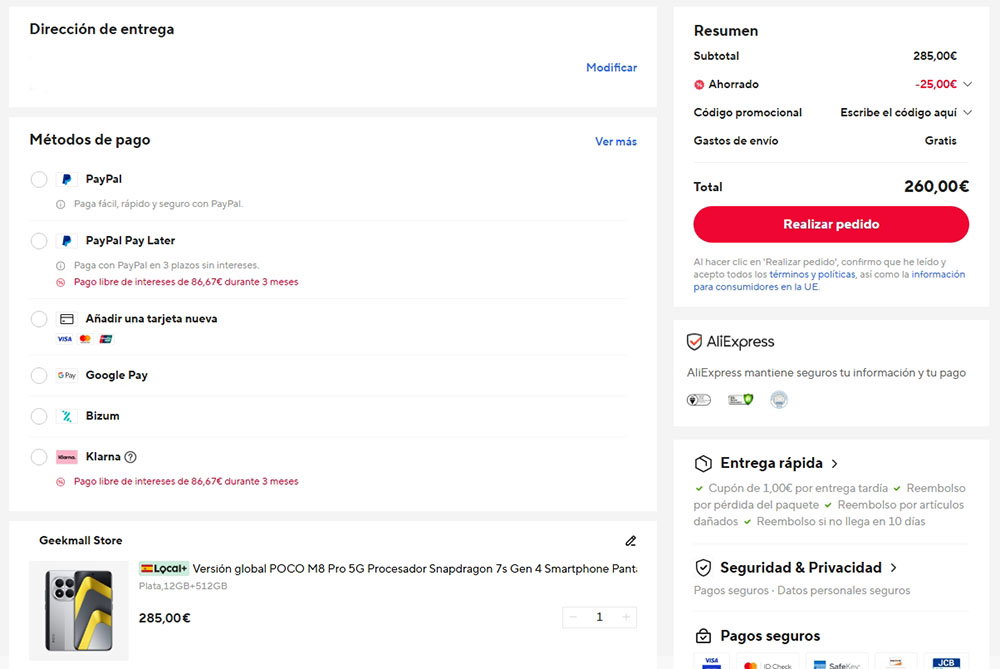The width and height of the screenshot is (1000, 669).
Task: Click the Bizum logo icon
Action: 66,416
